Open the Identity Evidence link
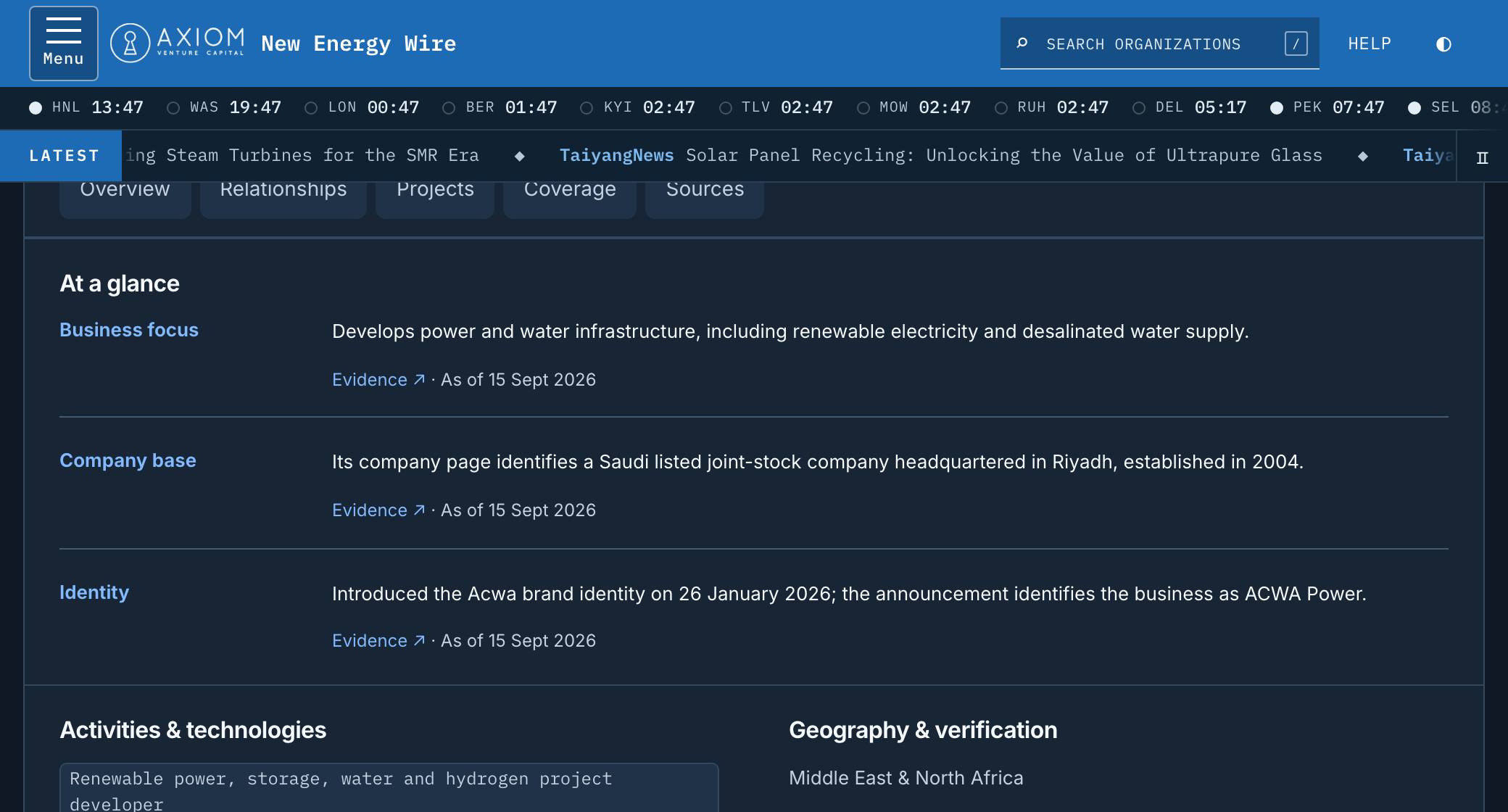Image resolution: width=1508 pixels, height=812 pixels. point(378,641)
